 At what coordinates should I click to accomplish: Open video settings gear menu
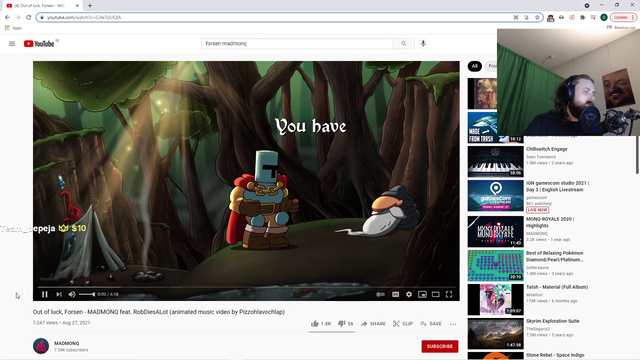409,294
